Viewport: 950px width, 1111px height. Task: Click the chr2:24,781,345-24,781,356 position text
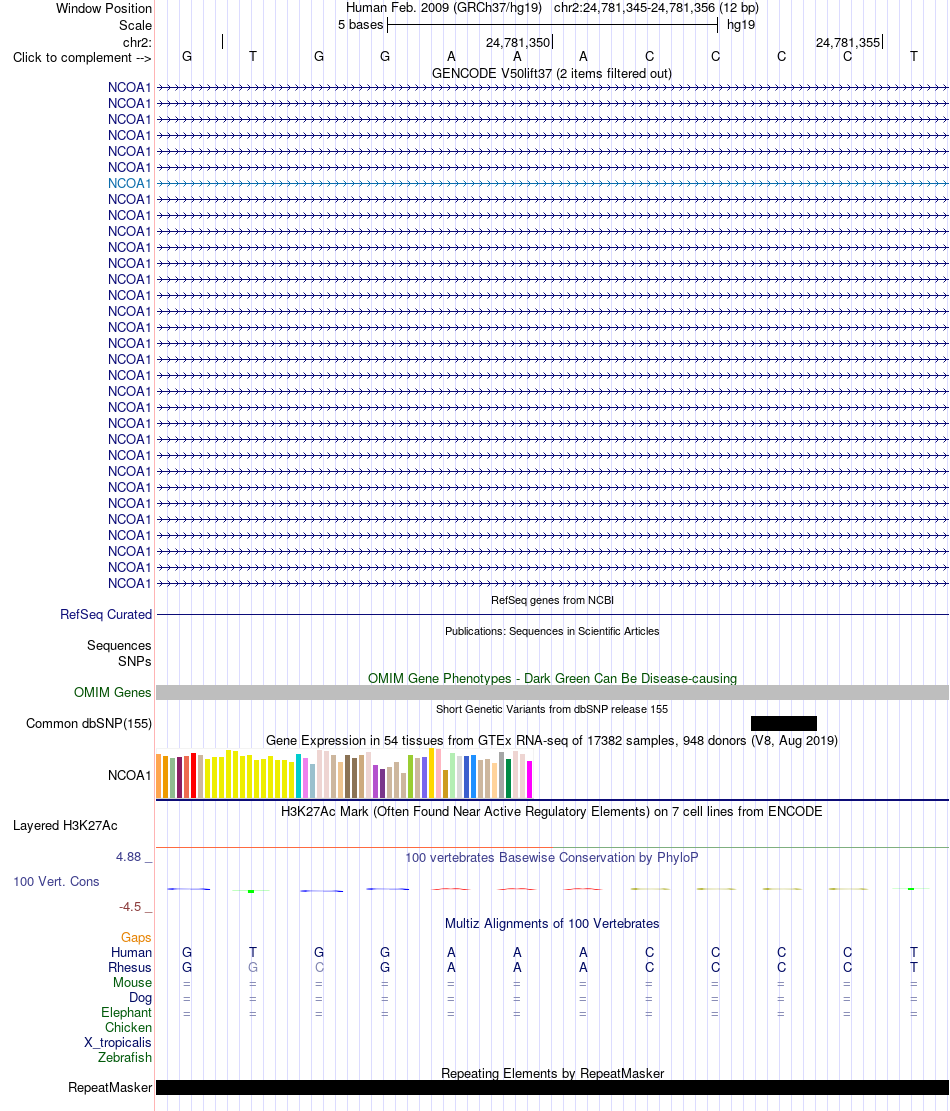pos(656,8)
